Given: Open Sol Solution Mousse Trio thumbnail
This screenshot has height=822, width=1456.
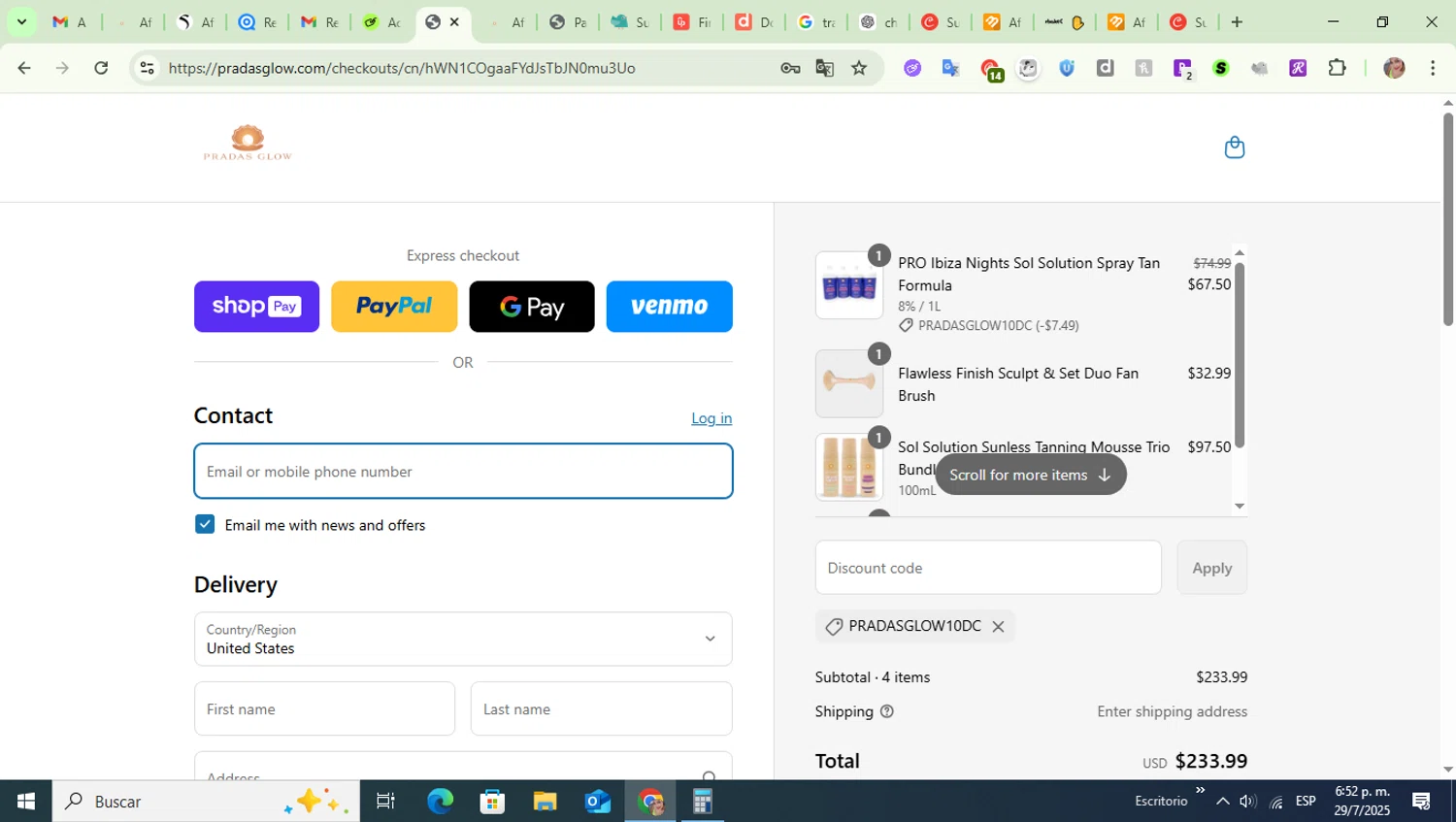Looking at the screenshot, I should pos(849,467).
